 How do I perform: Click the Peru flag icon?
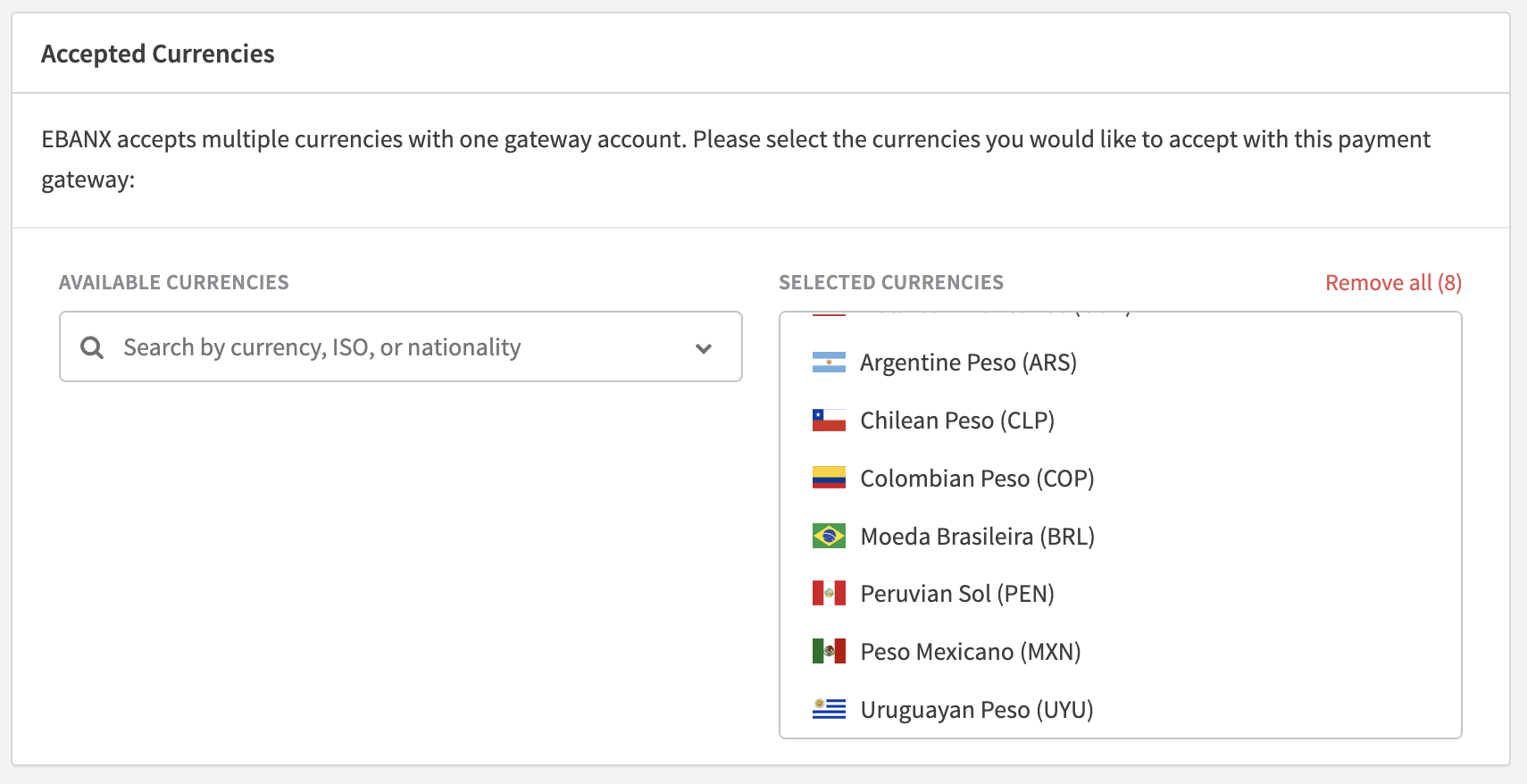pyautogui.click(x=829, y=594)
